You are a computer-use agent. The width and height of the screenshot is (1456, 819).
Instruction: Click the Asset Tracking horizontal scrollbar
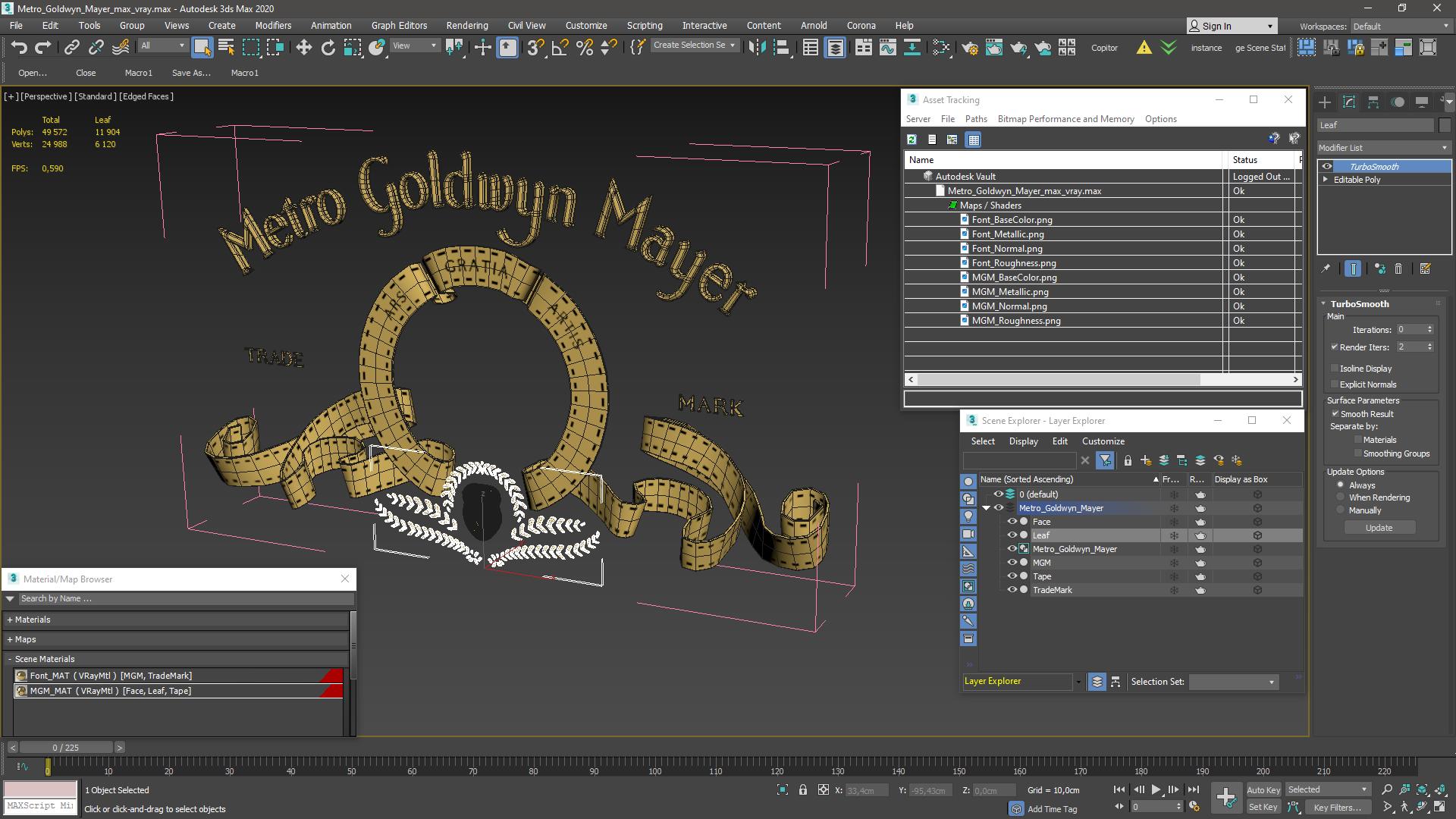[x=1059, y=379]
